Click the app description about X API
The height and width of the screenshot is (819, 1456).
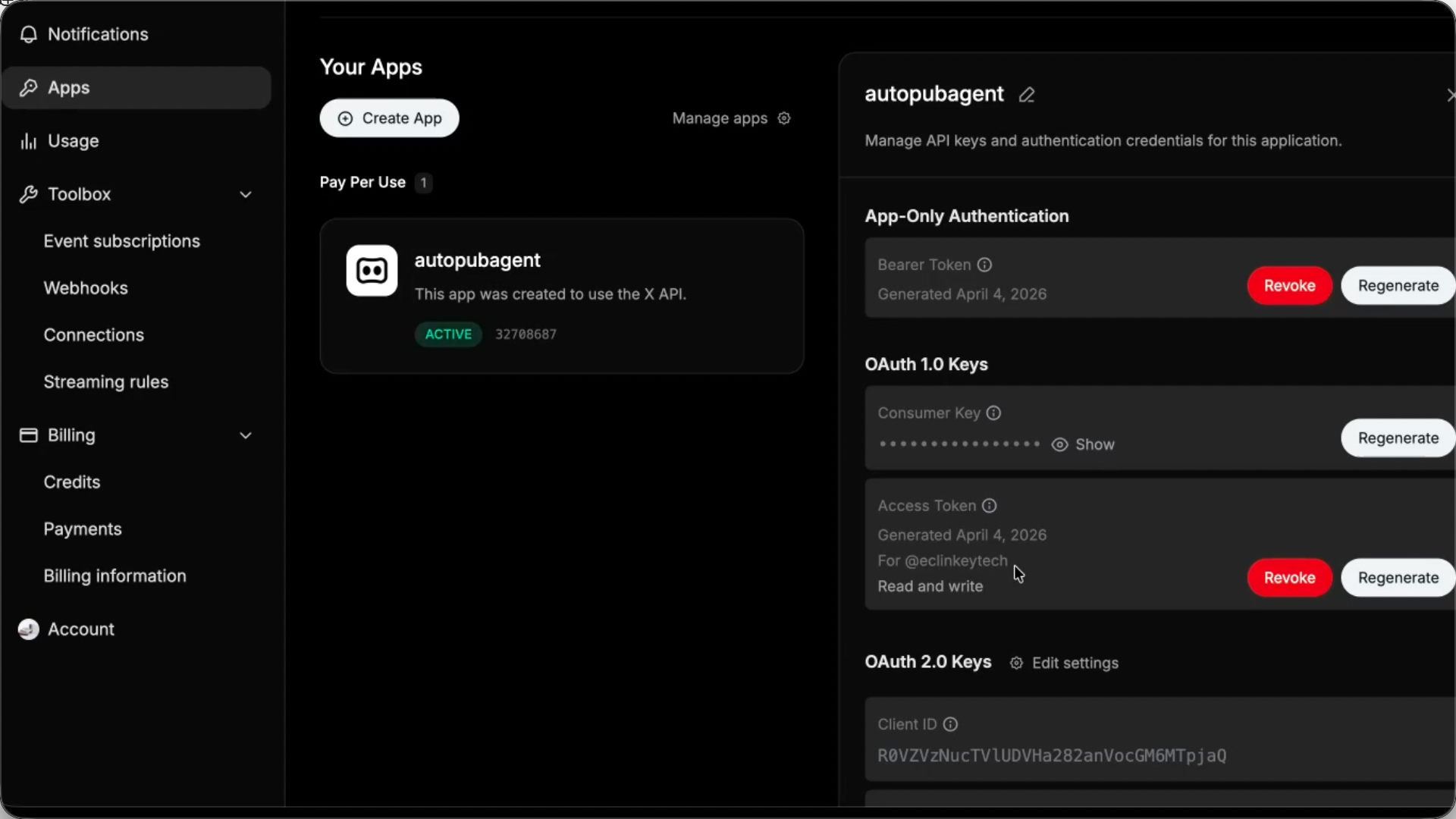click(551, 294)
